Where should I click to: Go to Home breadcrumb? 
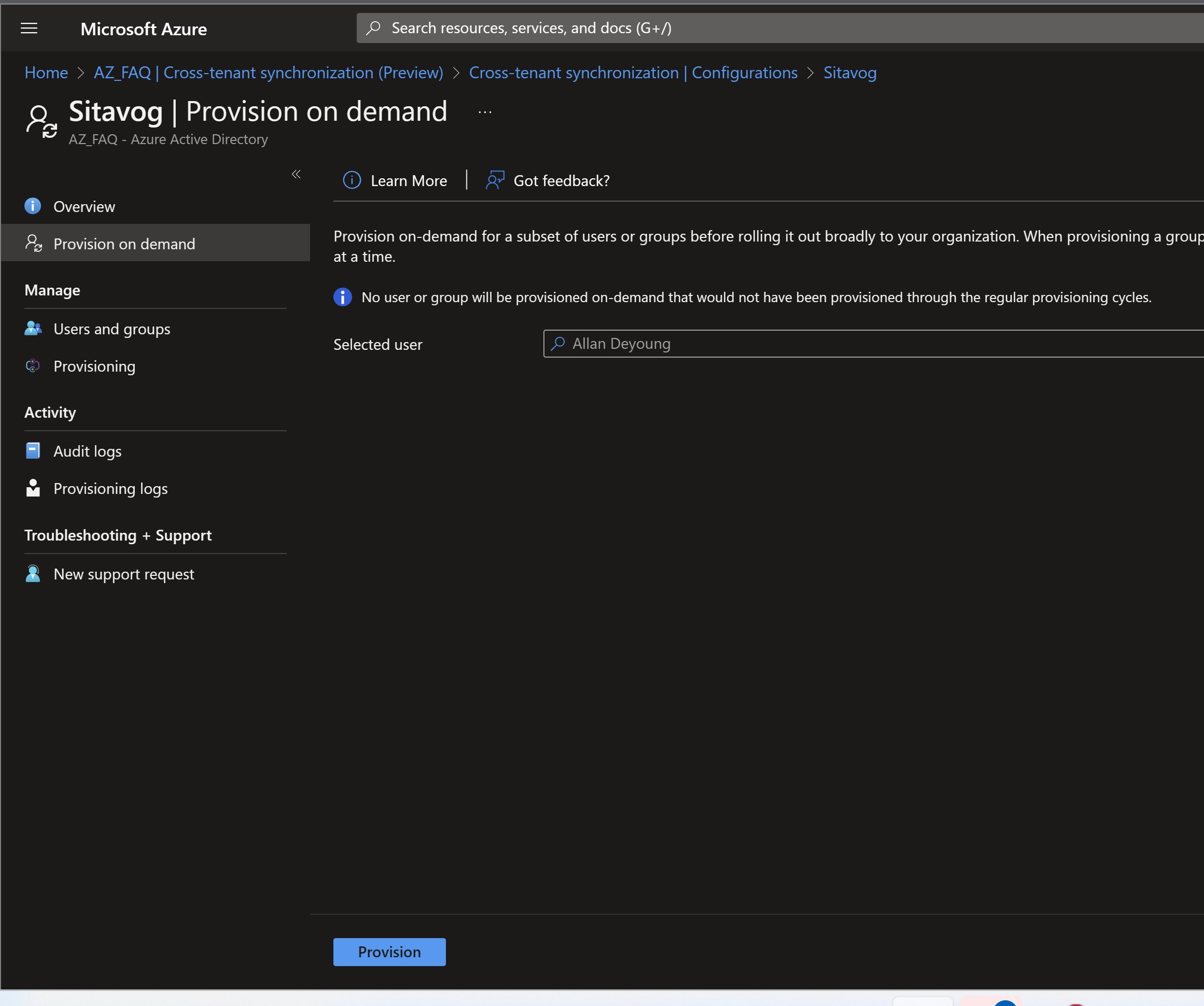click(46, 73)
